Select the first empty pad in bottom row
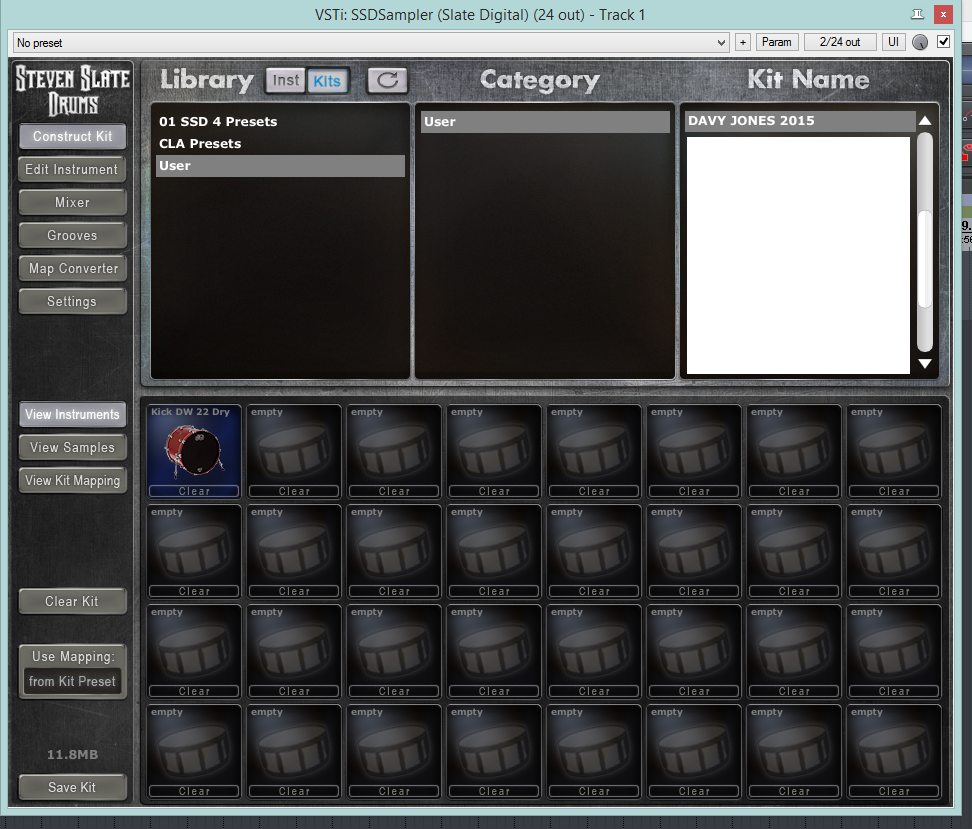 pyautogui.click(x=194, y=751)
